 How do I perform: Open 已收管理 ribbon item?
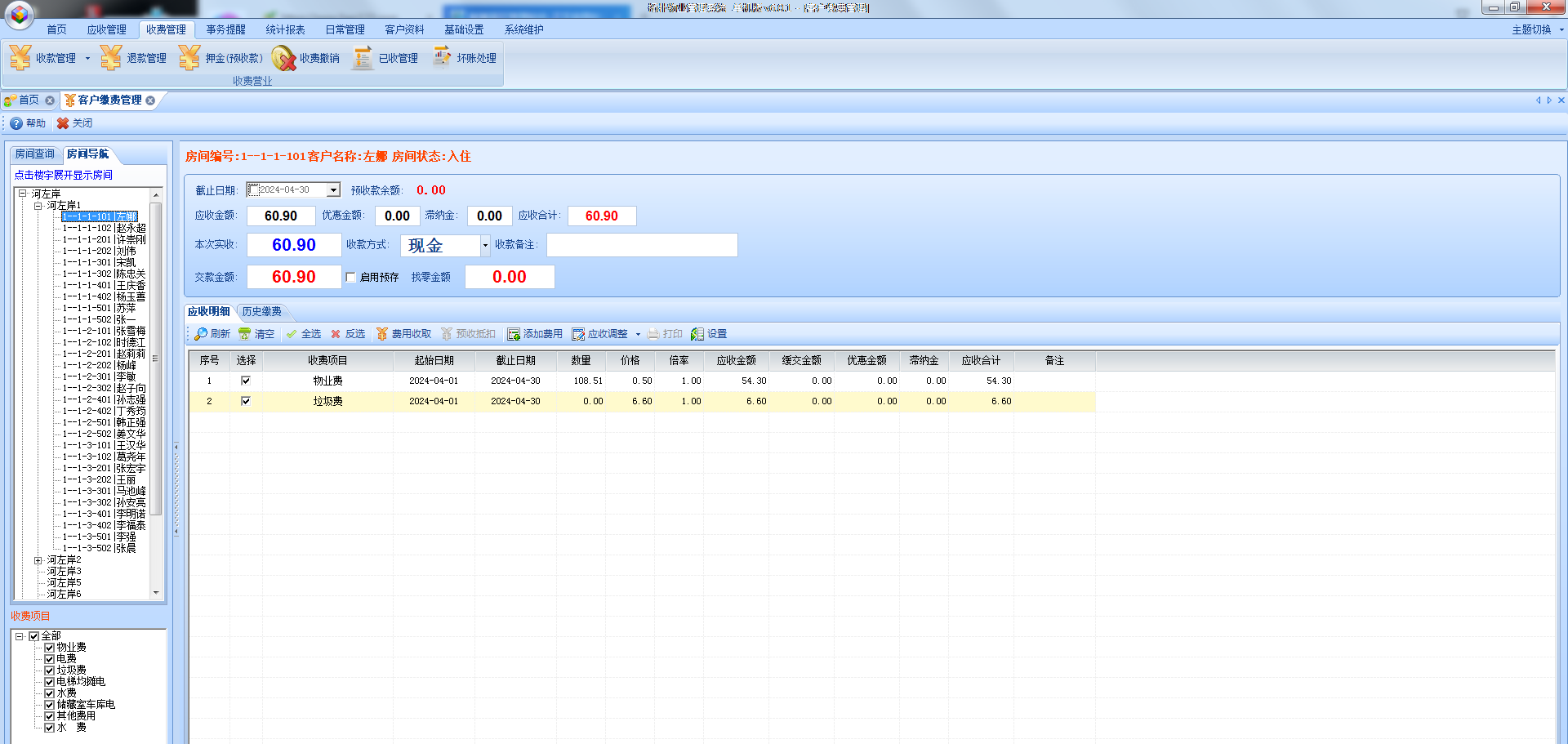(x=385, y=58)
